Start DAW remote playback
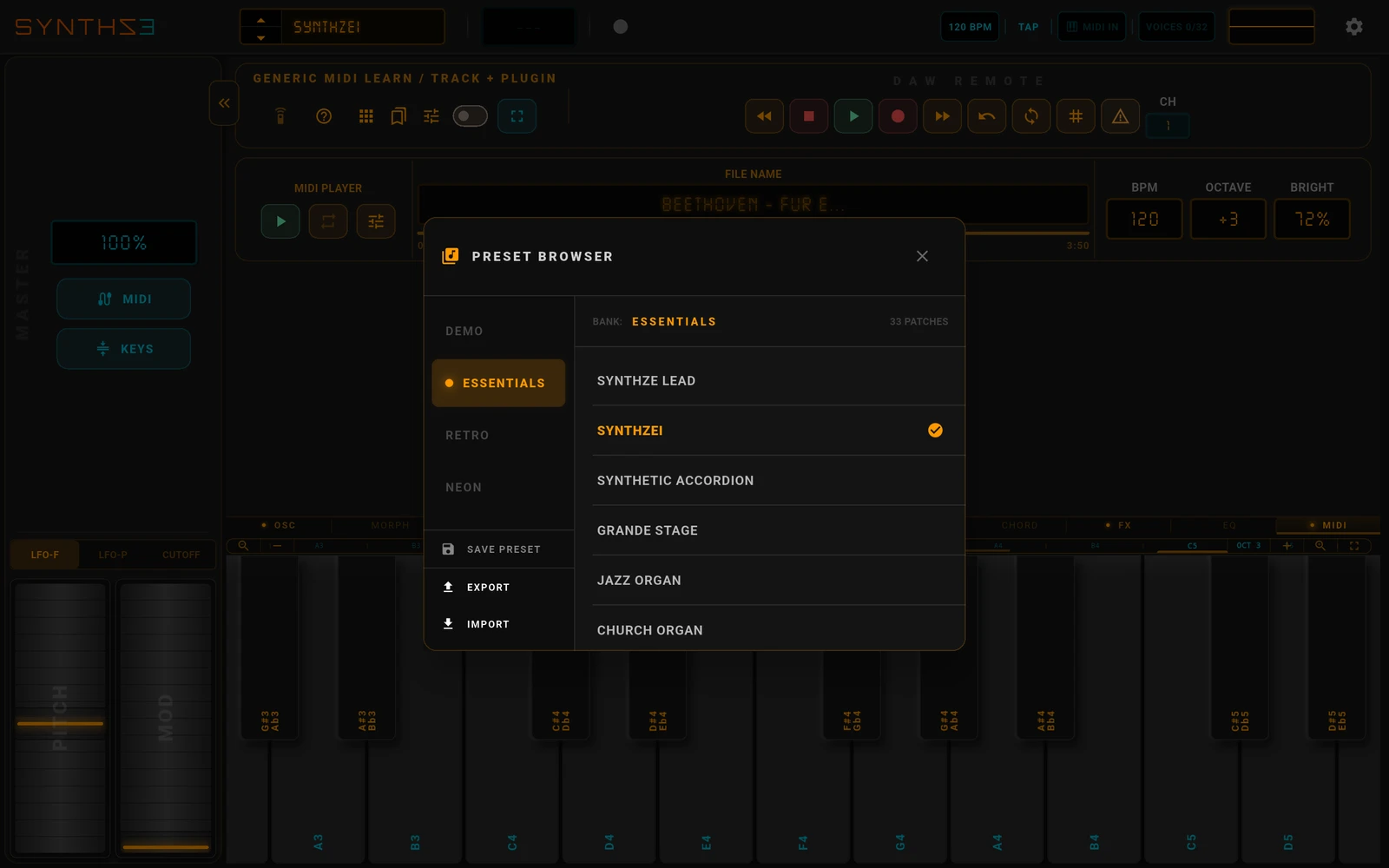The height and width of the screenshot is (868, 1389). tap(853, 116)
